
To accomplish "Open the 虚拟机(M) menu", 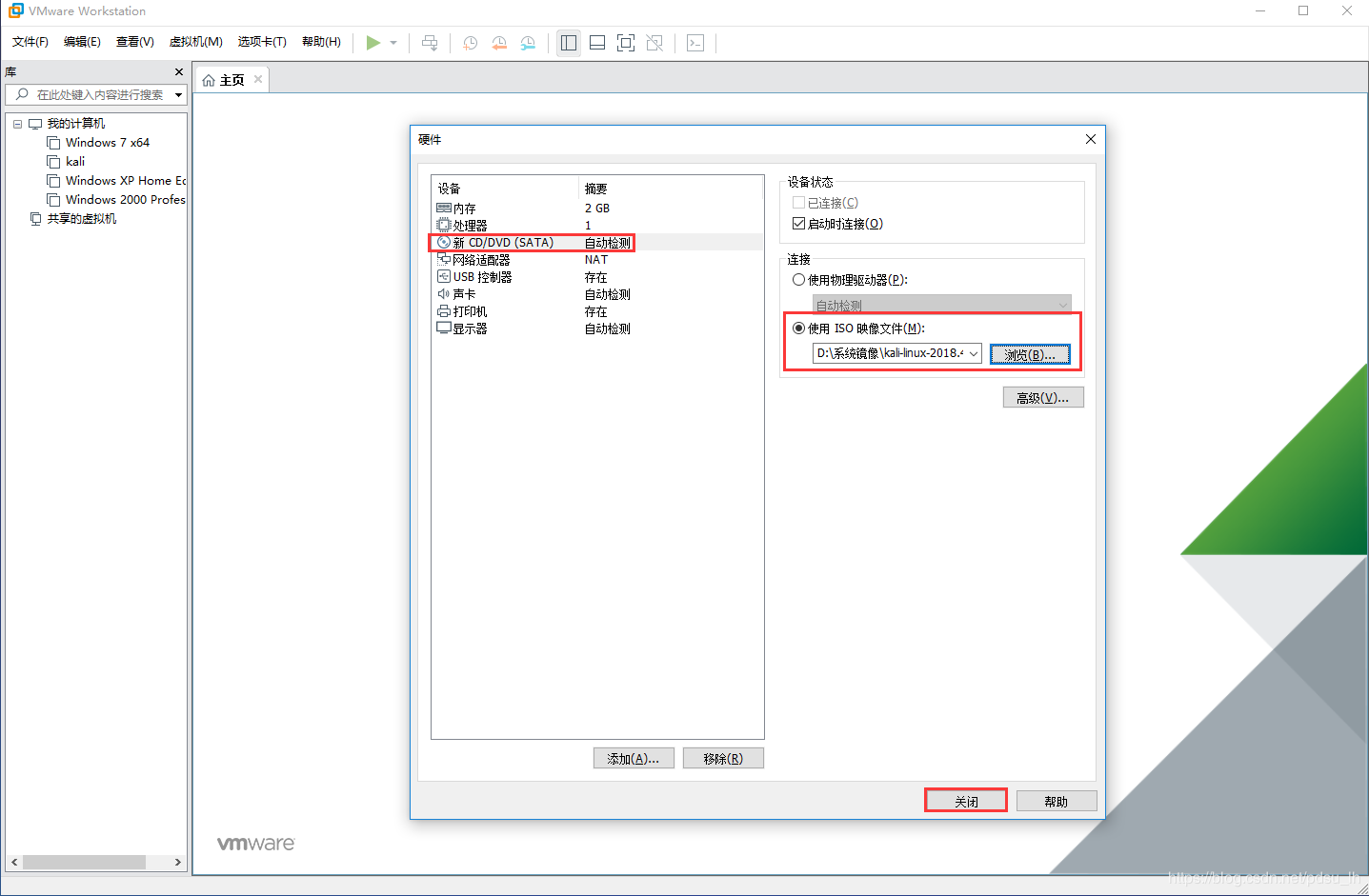I will coord(196,42).
